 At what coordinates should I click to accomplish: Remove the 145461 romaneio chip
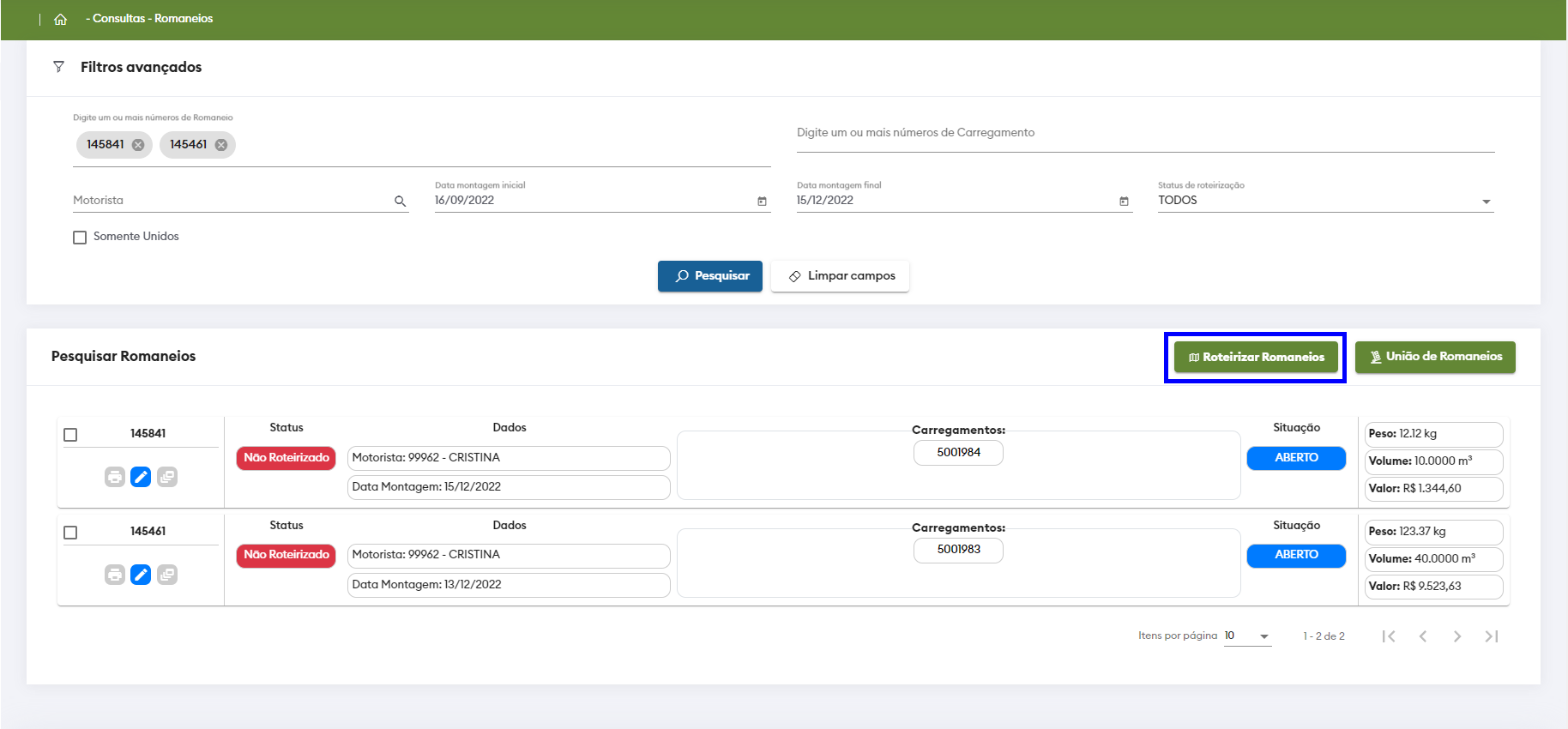pos(221,145)
